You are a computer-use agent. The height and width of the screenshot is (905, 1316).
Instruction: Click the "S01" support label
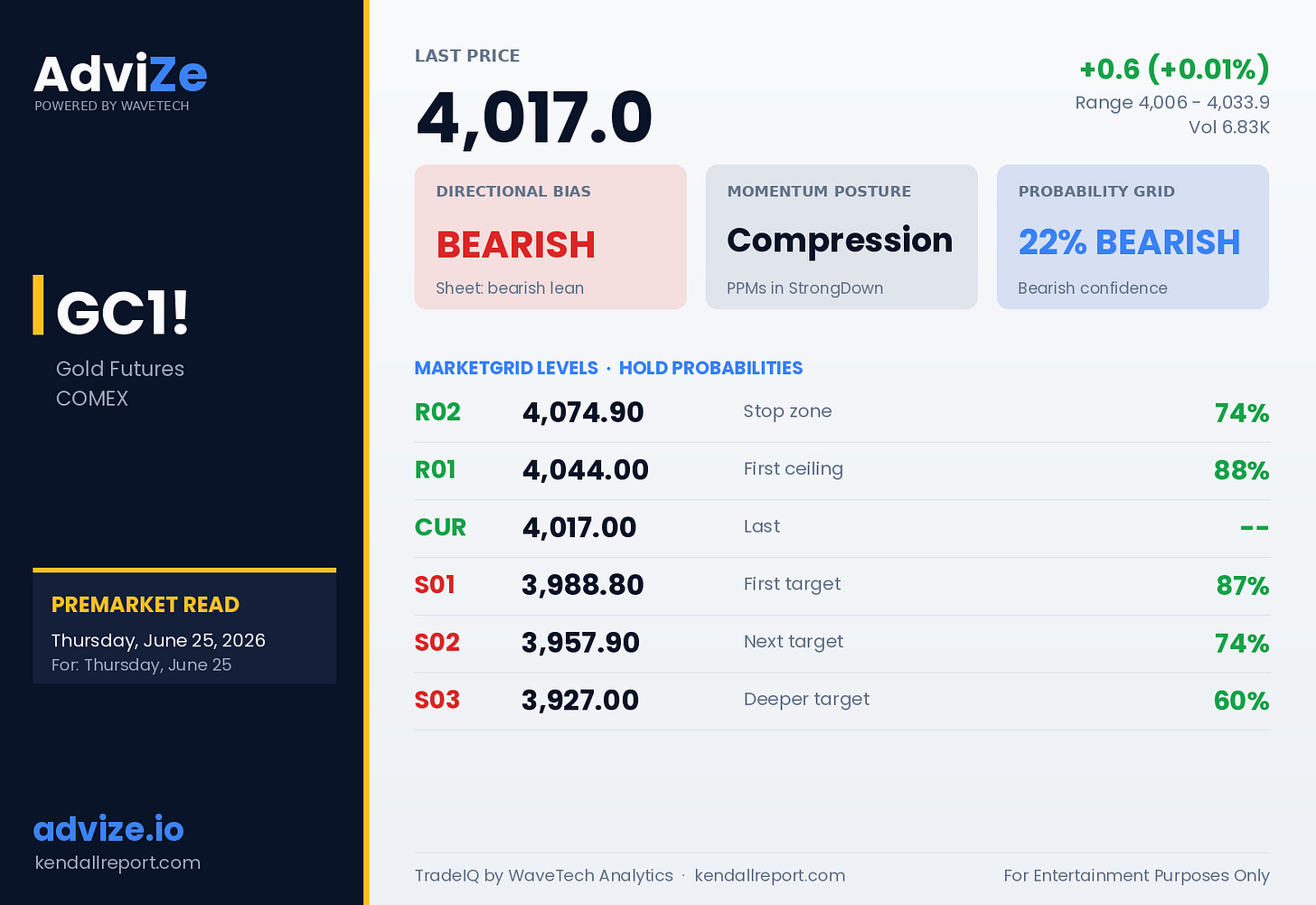point(435,585)
